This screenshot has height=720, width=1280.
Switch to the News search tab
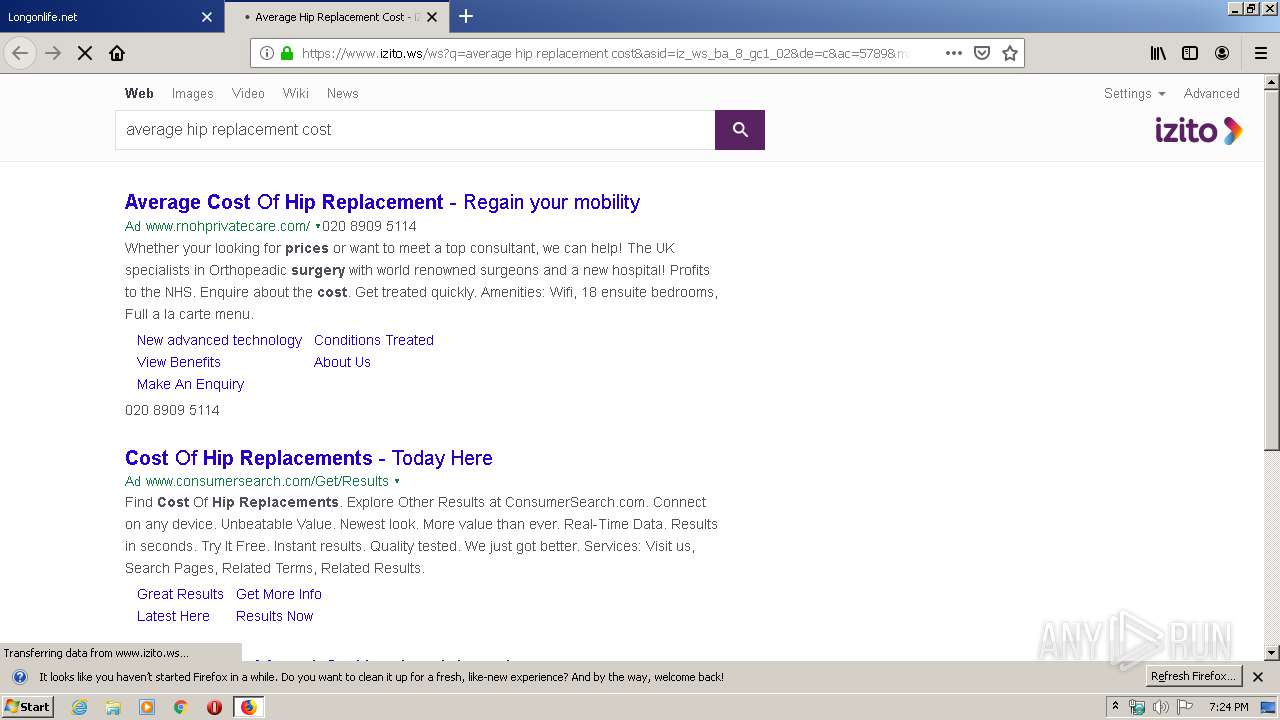pos(342,93)
